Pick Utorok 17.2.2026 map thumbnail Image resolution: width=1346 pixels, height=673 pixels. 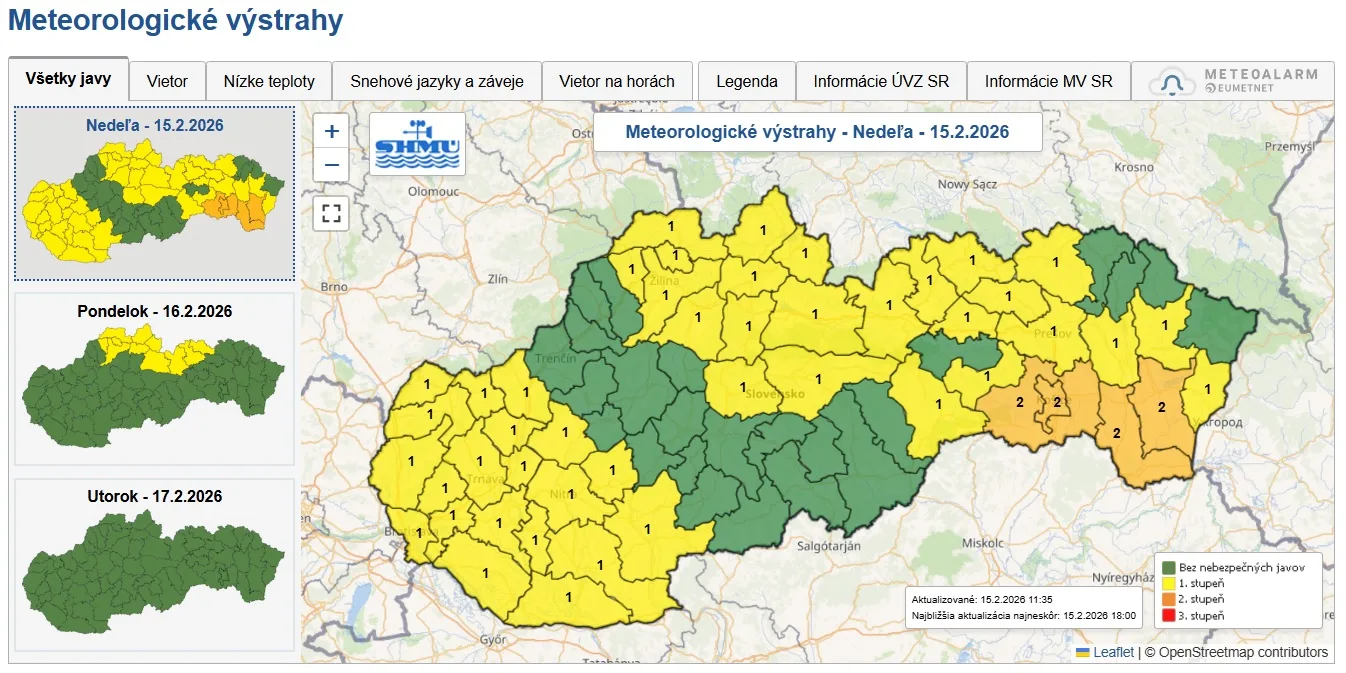click(154, 564)
